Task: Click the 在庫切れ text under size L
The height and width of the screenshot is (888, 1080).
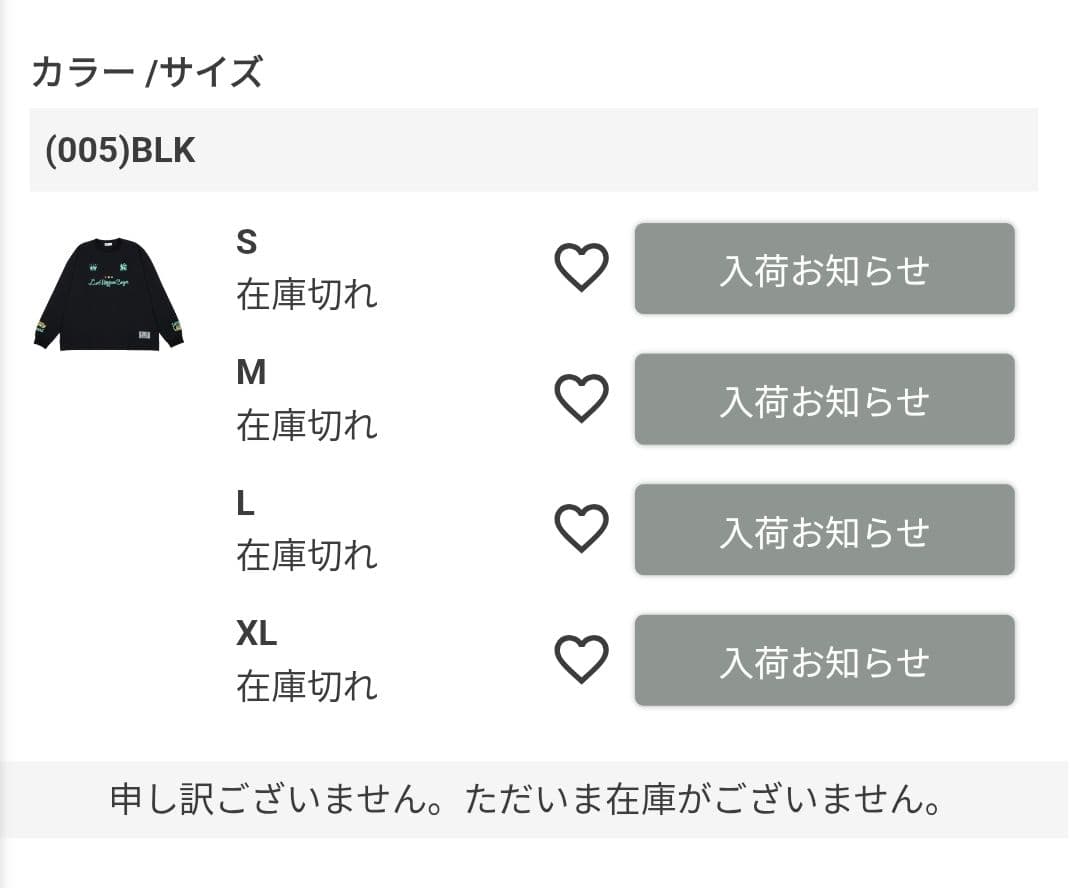Action: point(306,556)
